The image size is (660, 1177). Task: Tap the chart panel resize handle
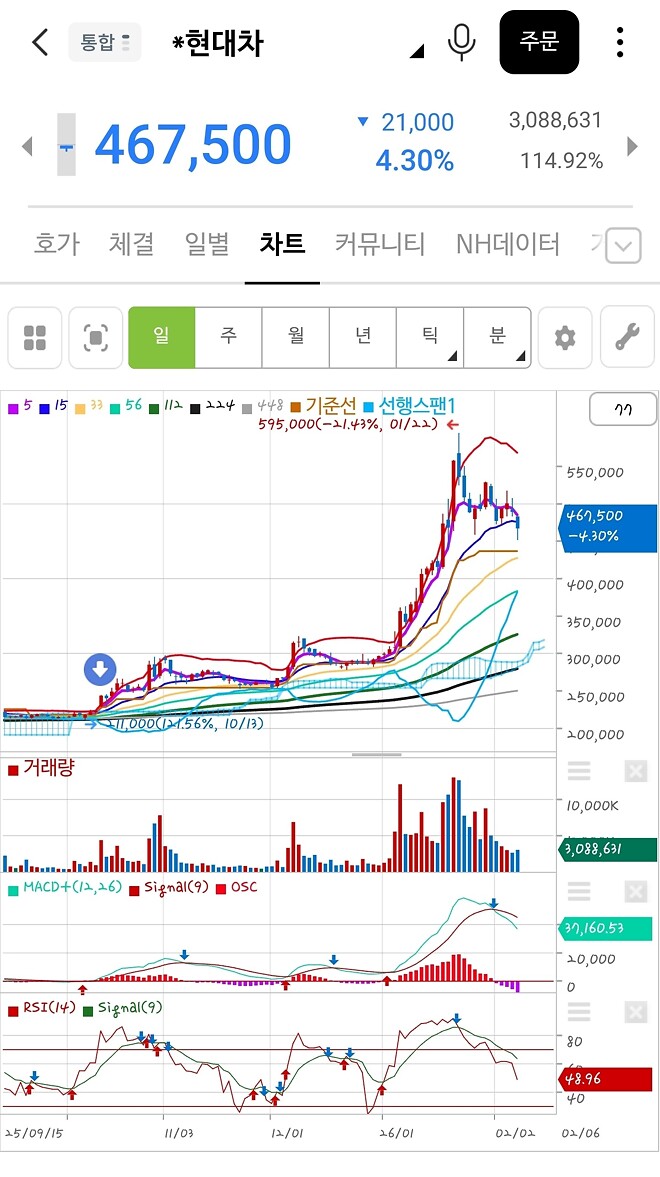click(376, 754)
